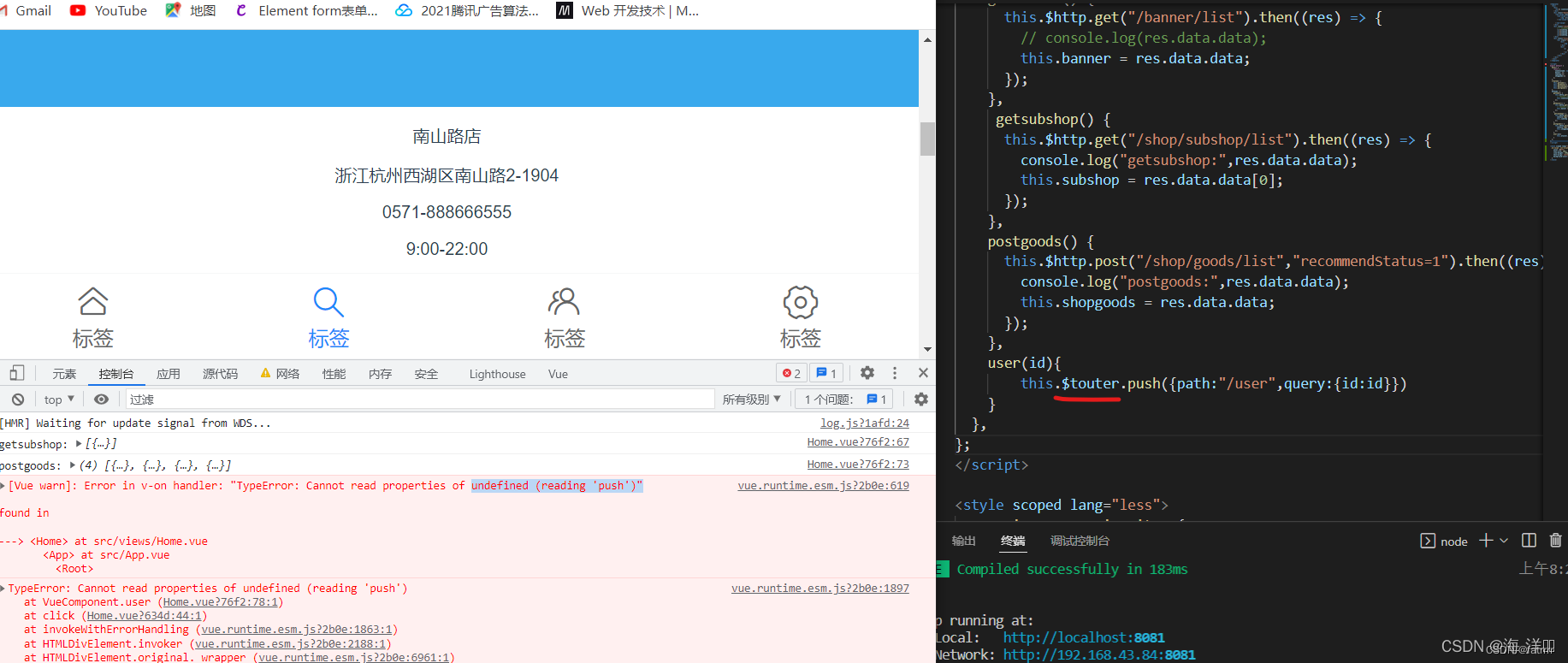This screenshot has height=663, width=1568.
Task: Open the Element form bookmark
Action: click(x=306, y=10)
